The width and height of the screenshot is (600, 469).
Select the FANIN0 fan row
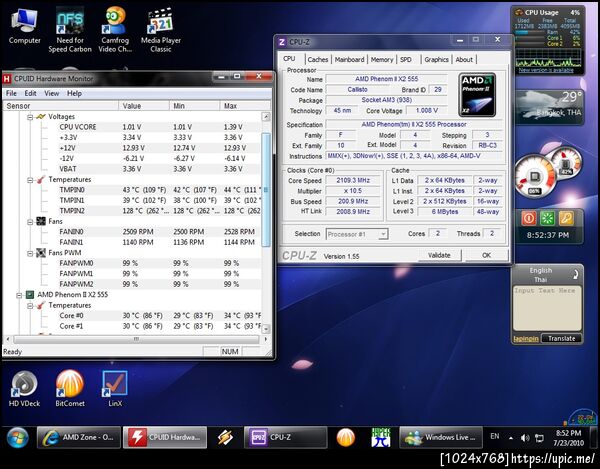coord(132,232)
